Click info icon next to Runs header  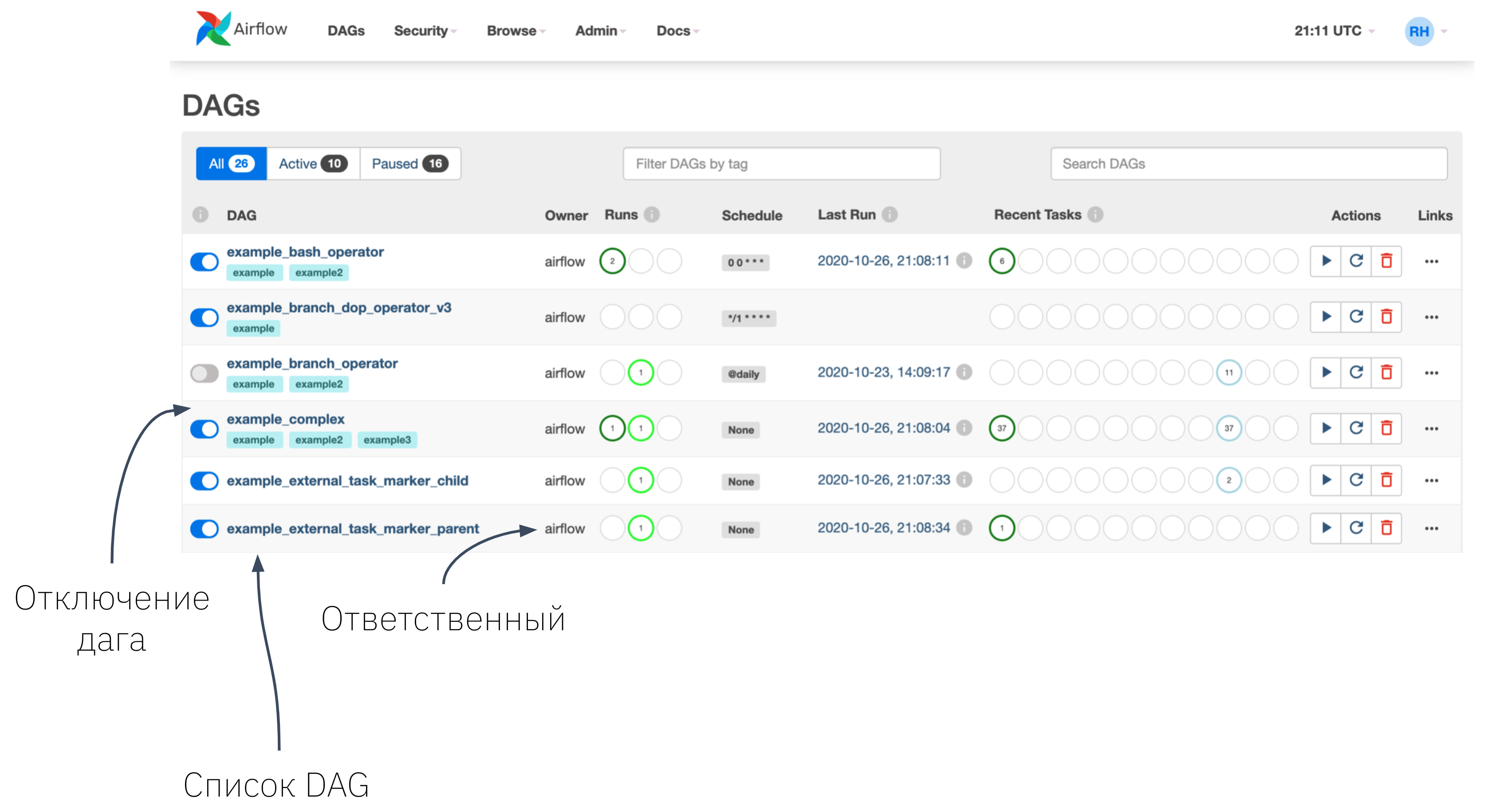(652, 215)
